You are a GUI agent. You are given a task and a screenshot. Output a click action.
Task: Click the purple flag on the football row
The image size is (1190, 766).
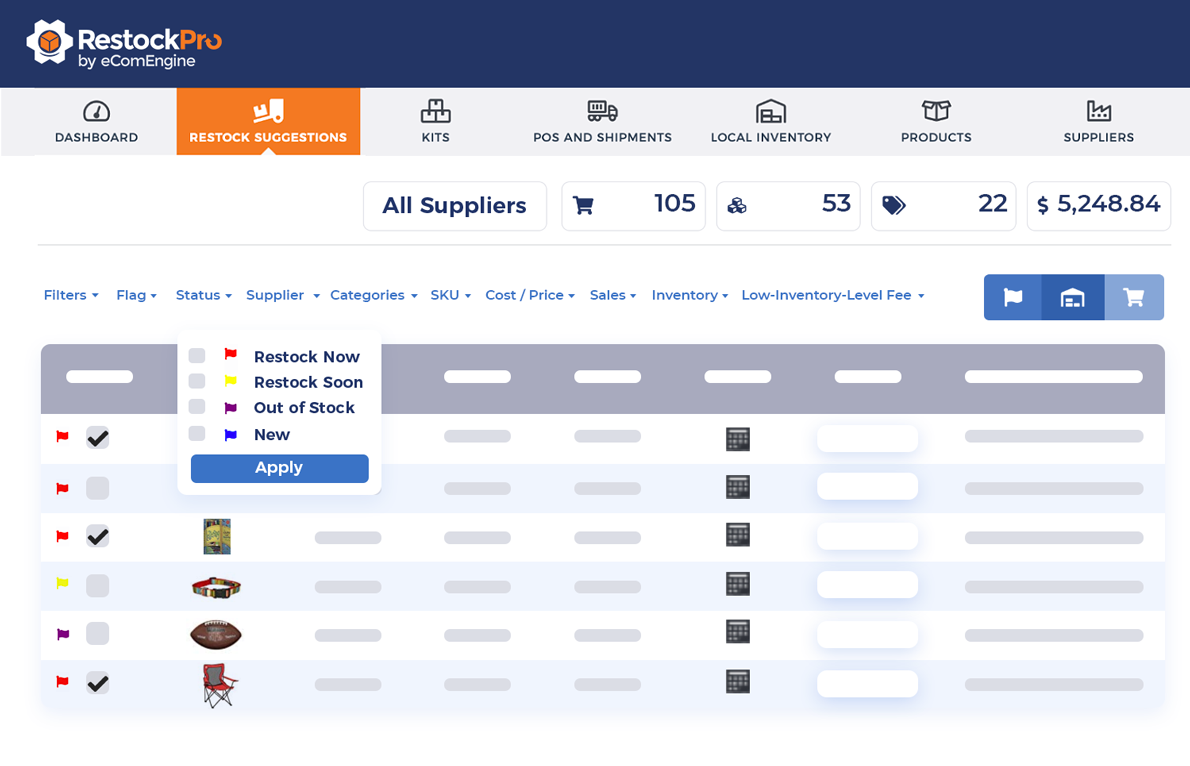61,633
